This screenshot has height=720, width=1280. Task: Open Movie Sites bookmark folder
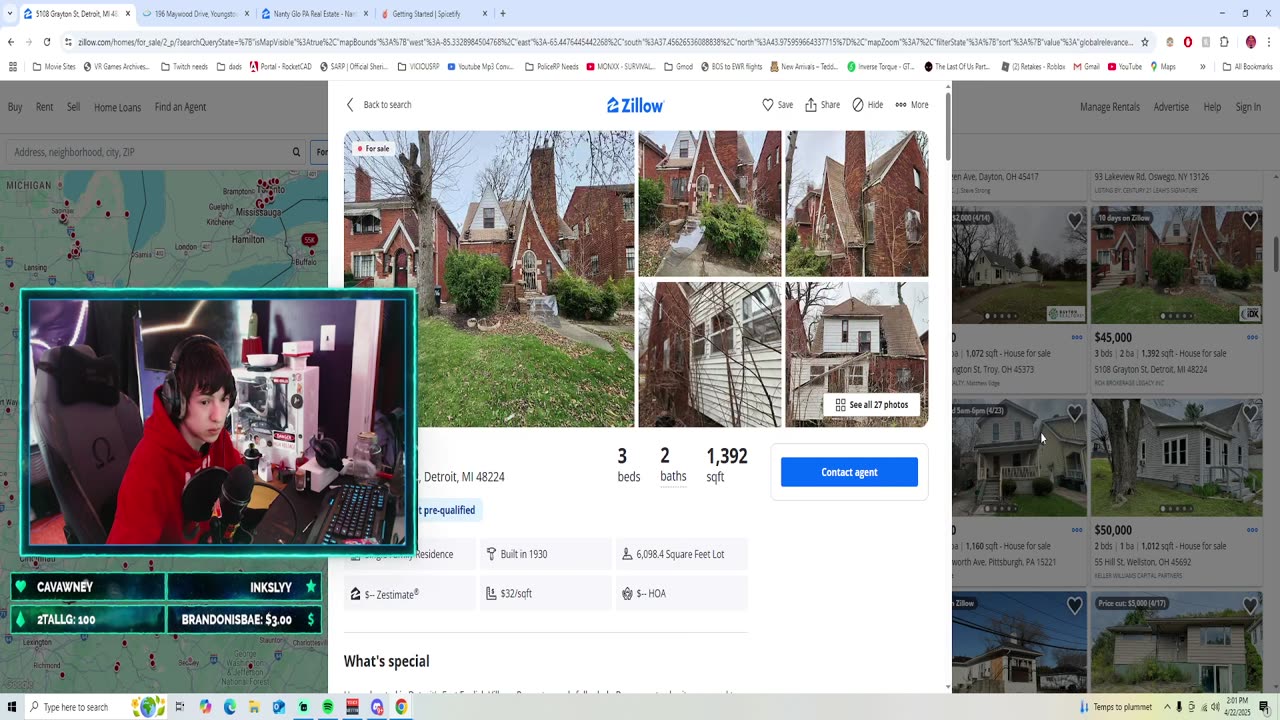point(54,67)
